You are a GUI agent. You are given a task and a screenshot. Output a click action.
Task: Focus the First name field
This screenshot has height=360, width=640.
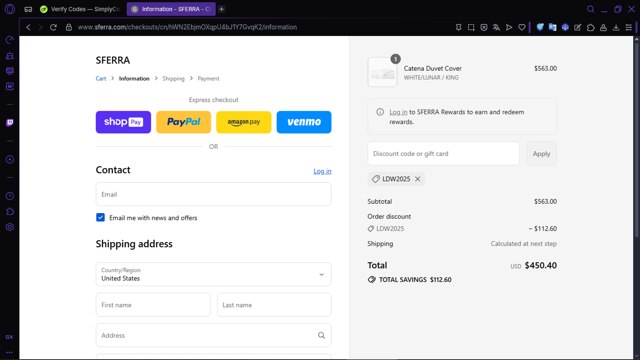click(153, 305)
